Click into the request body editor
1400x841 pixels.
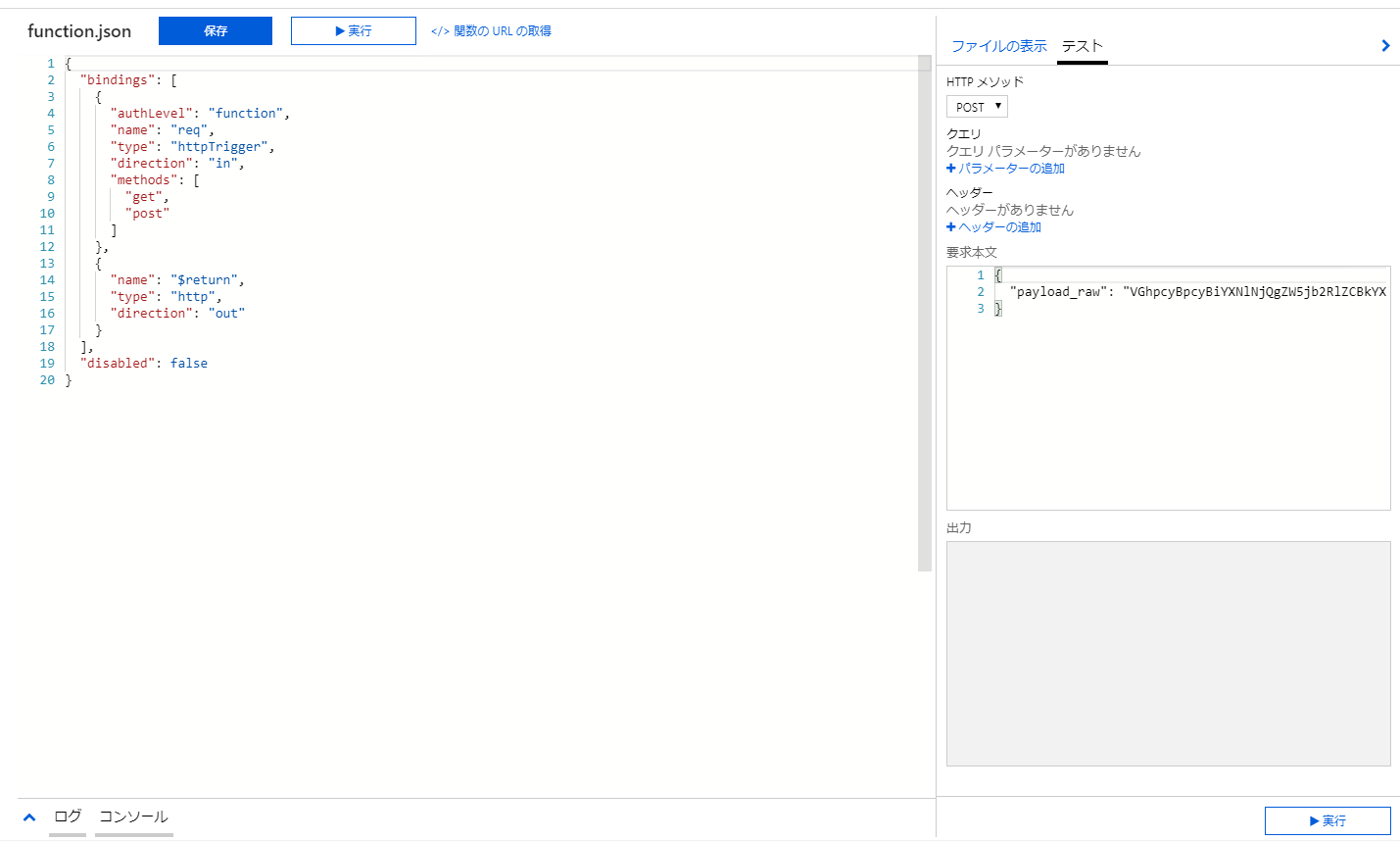tap(1169, 387)
